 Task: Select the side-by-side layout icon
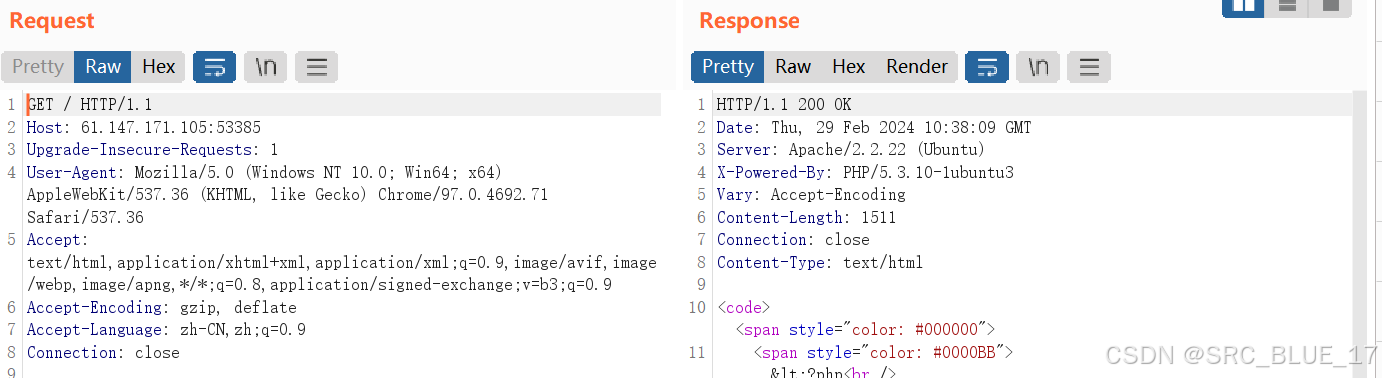1244,6
